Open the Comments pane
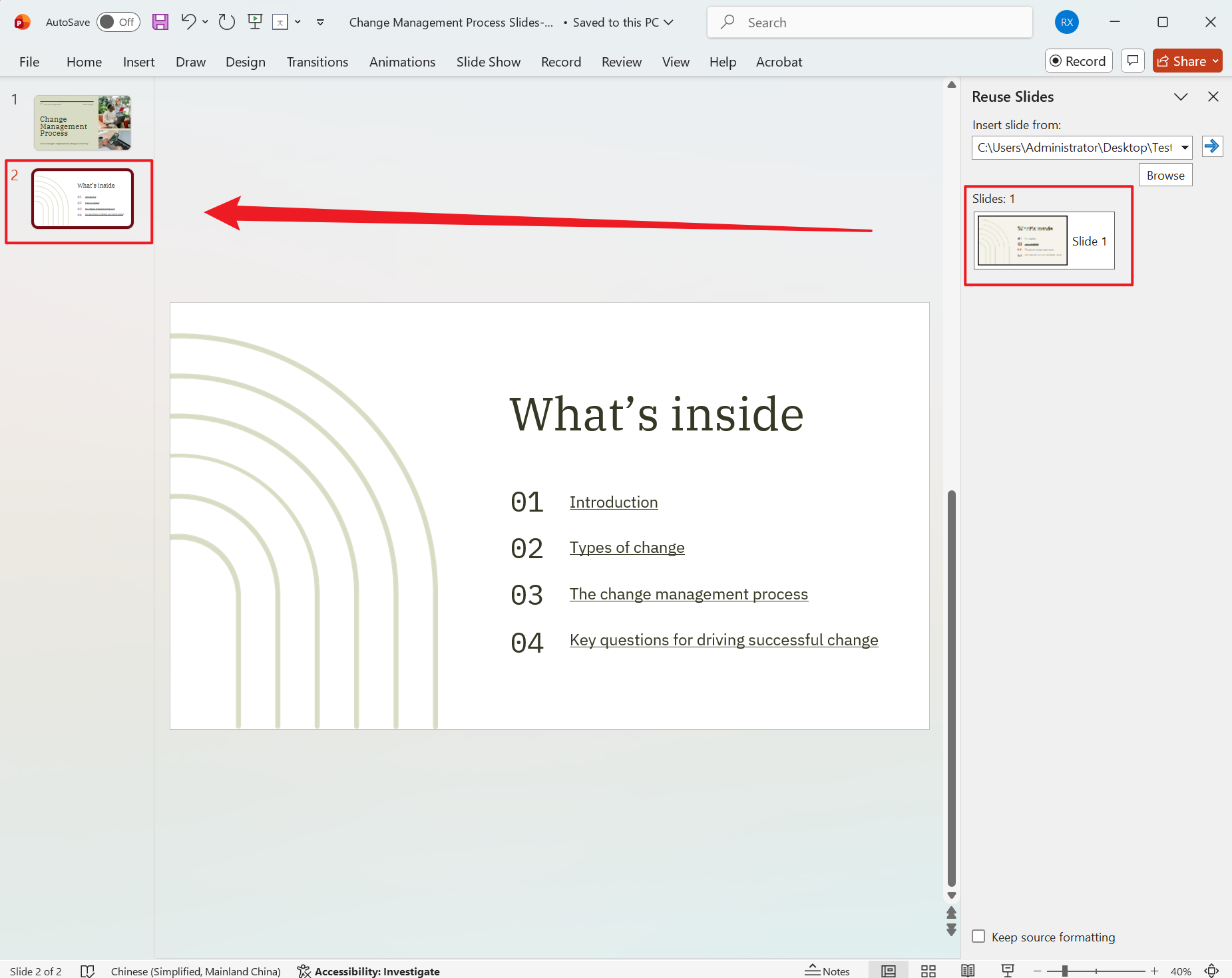Screen dimensions: 1232x978 click(x=1133, y=61)
